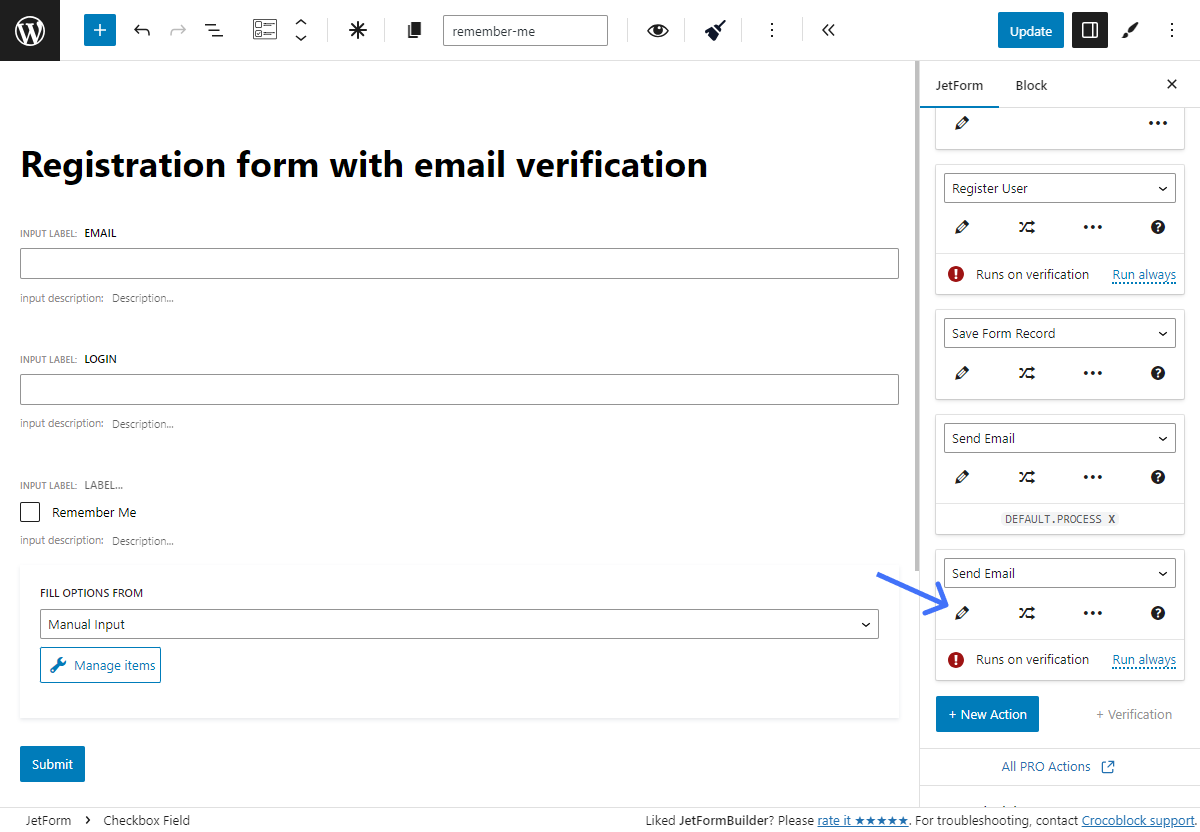Open the block inserter
The width and height of the screenshot is (1200, 832).
[99, 30]
